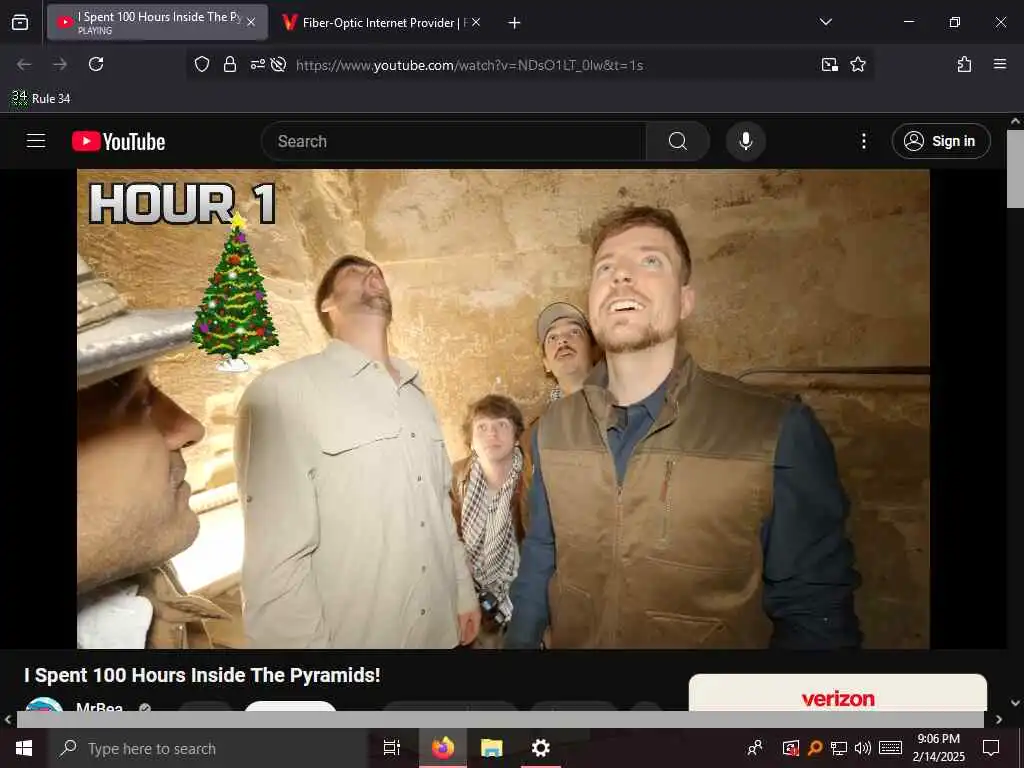Open the Verizon advertisement card

click(838, 694)
